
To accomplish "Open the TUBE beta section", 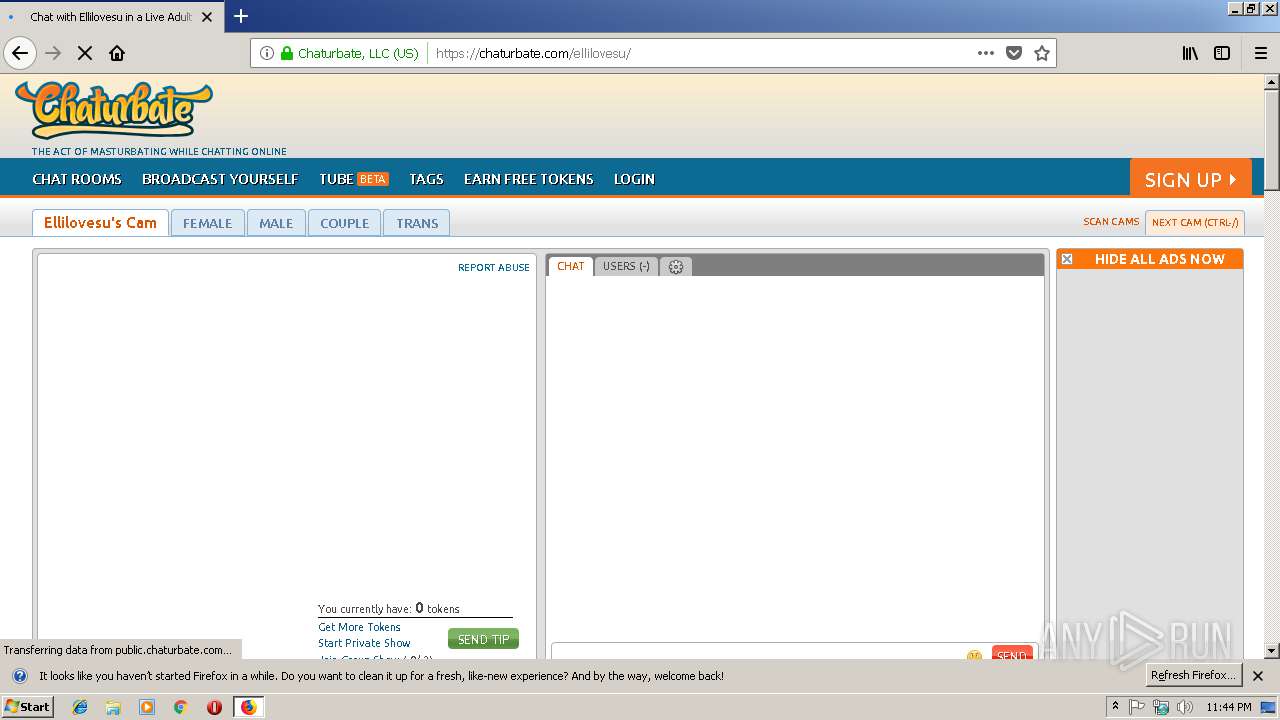I will [x=354, y=179].
